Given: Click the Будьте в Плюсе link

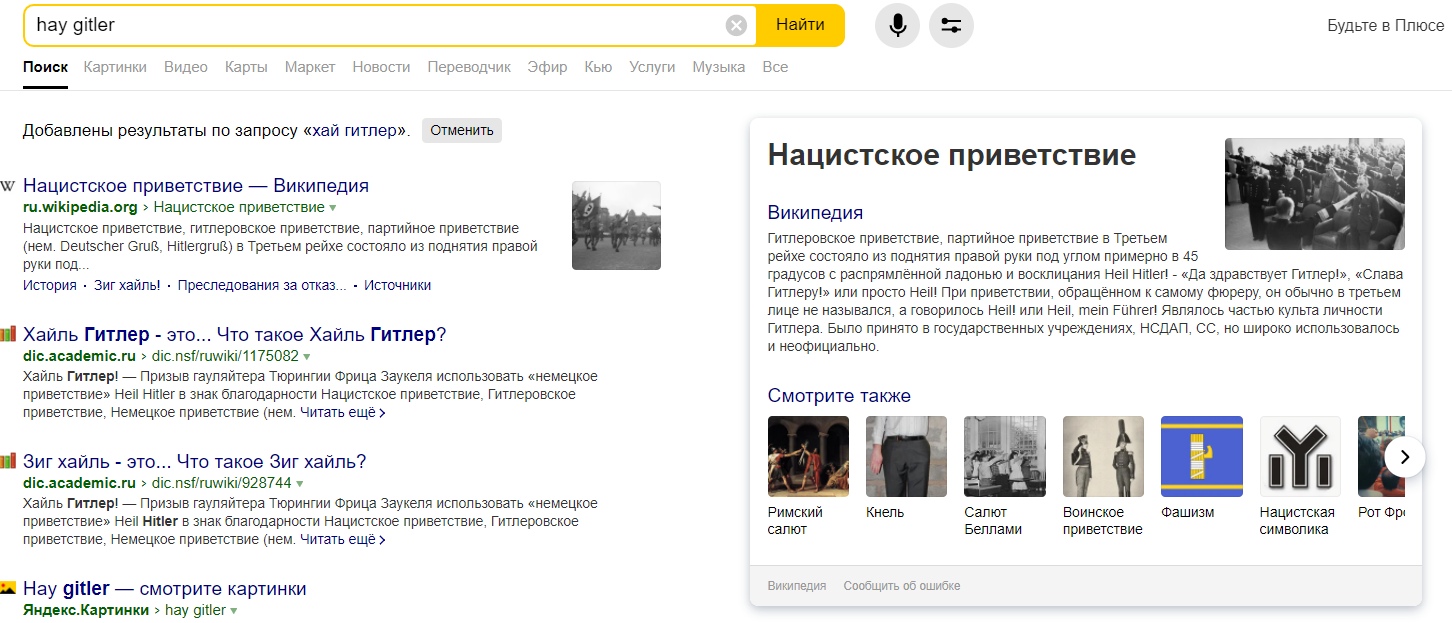Looking at the screenshot, I should (1385, 25).
